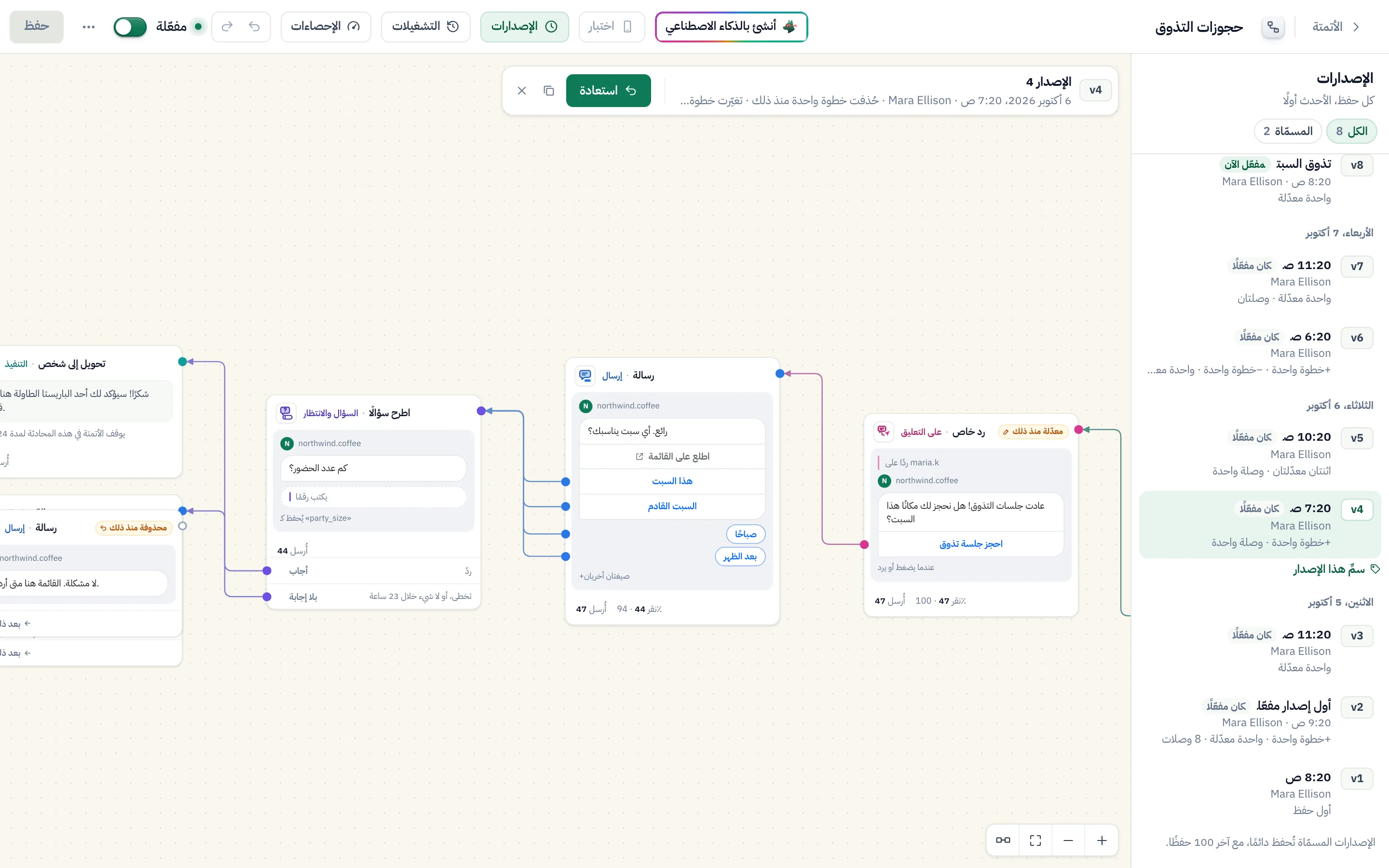Select version v1 أول حفظ
1389x868 pixels.
point(1260,793)
